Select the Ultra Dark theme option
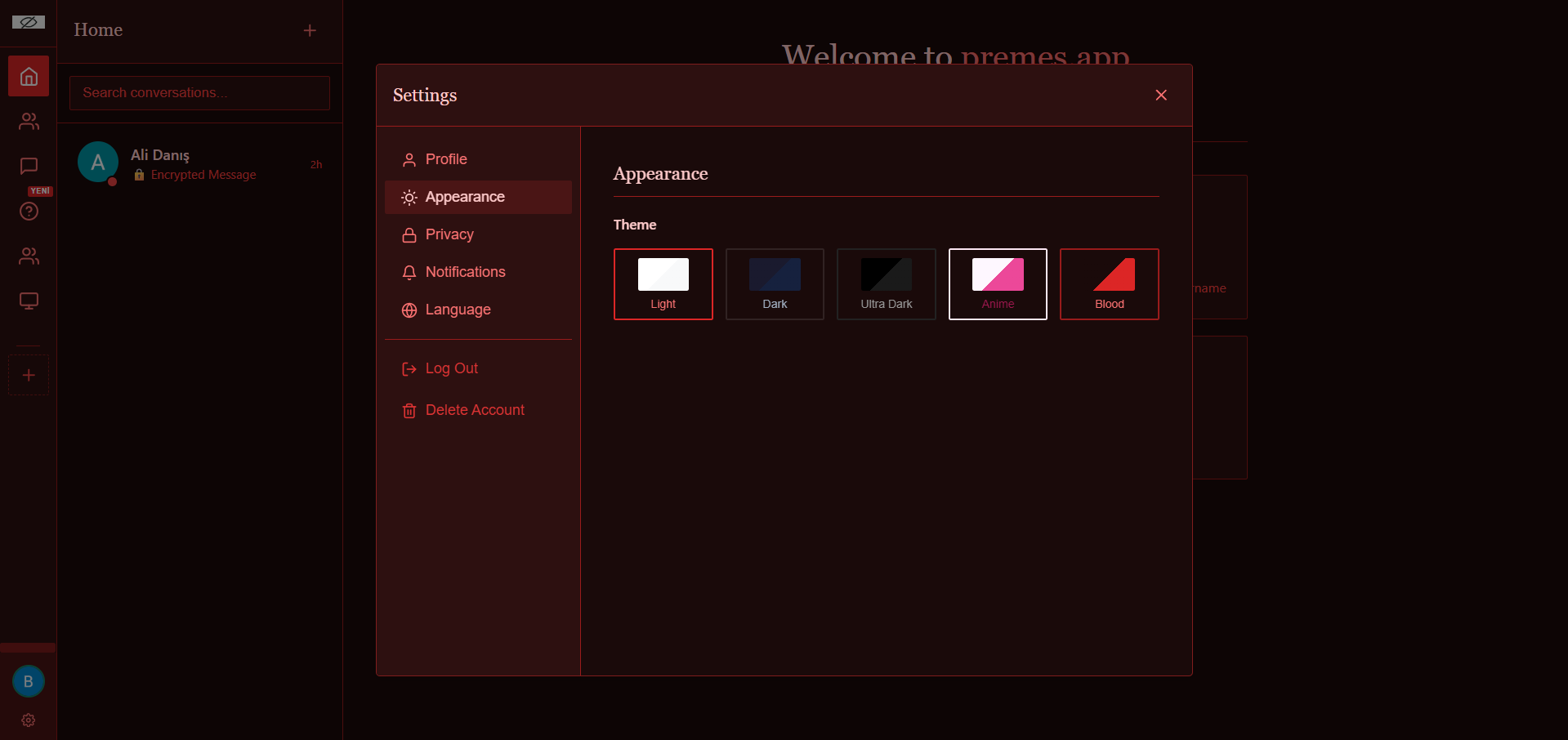 (x=885, y=284)
